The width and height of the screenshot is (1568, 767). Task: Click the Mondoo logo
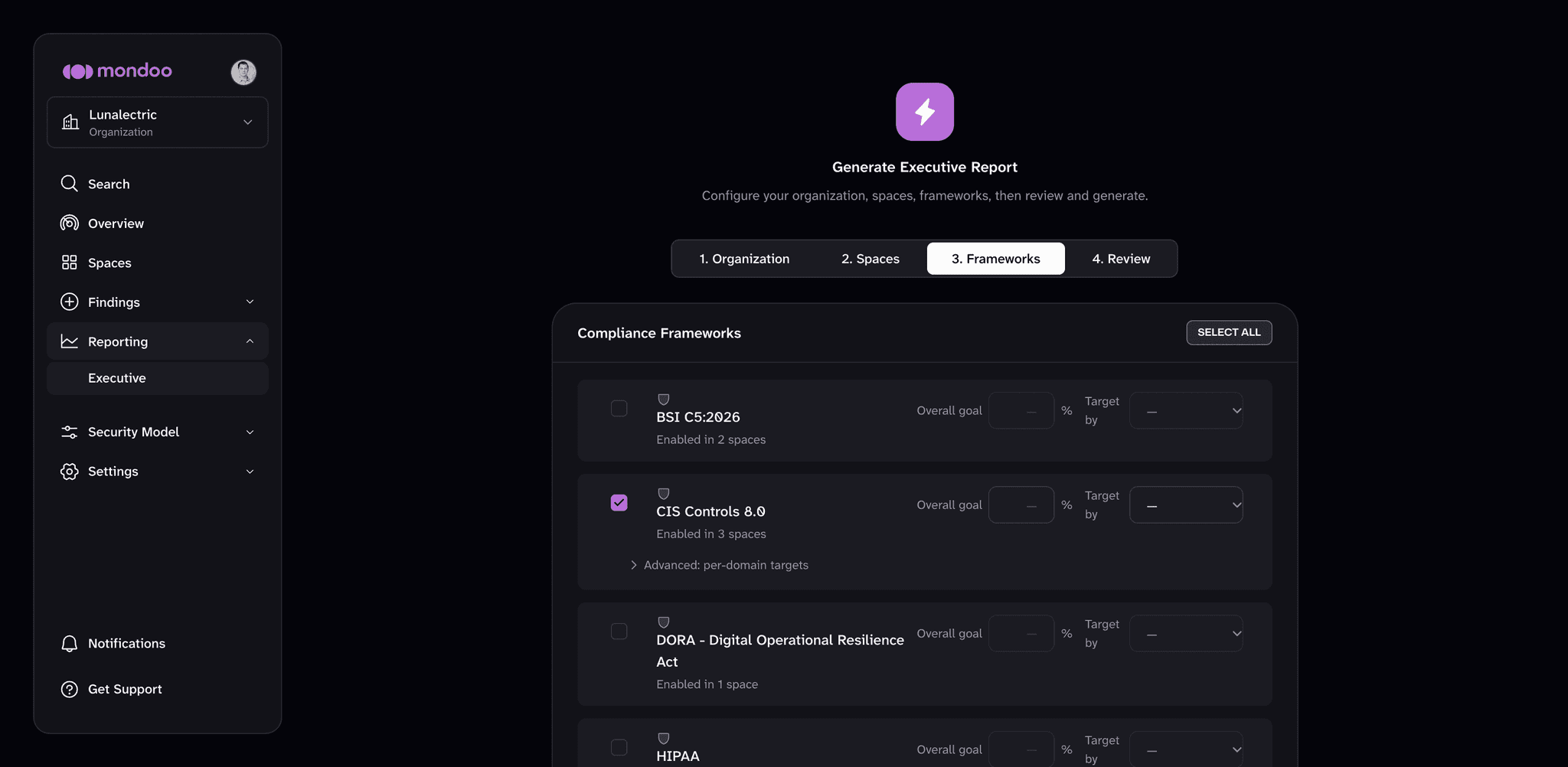[x=117, y=71]
